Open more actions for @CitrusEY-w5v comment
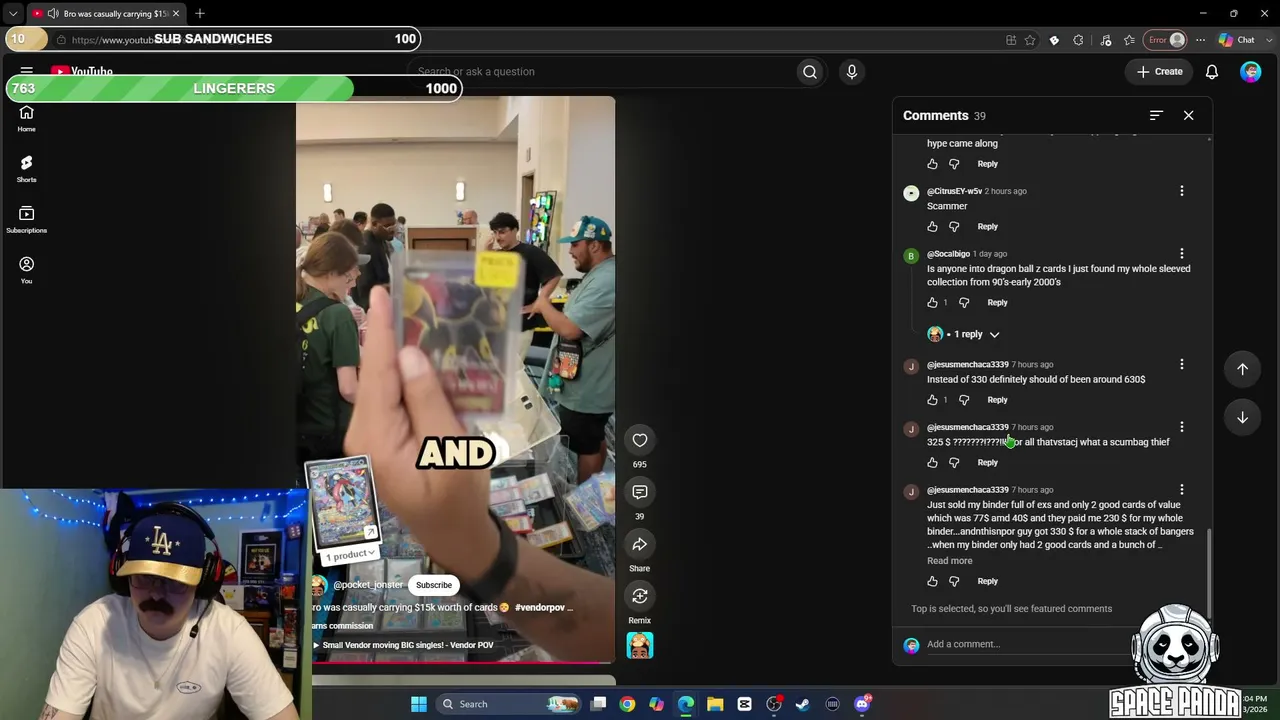 (1182, 191)
